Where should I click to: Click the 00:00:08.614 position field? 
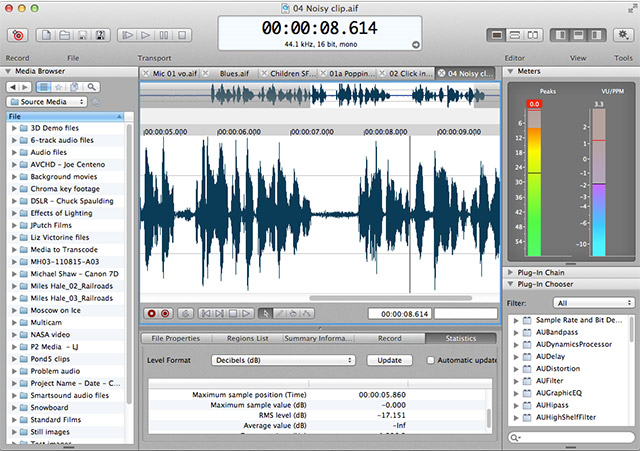400,314
